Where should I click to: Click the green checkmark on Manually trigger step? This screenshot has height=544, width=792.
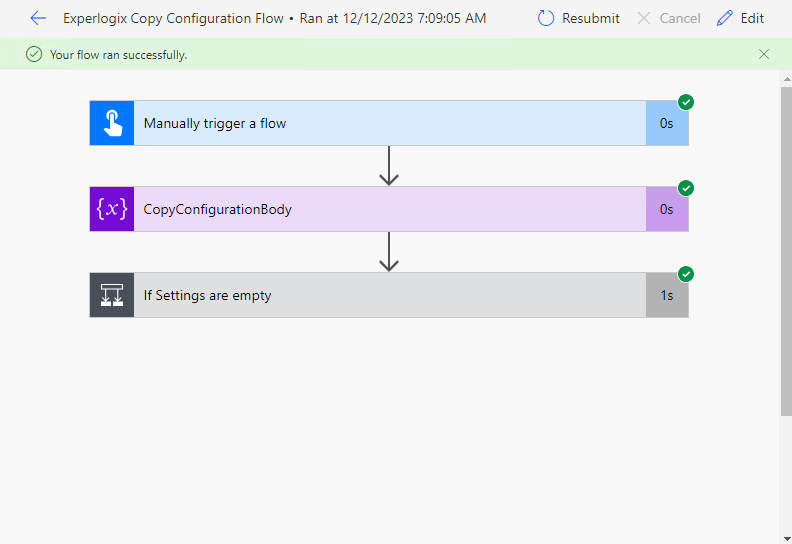point(686,103)
